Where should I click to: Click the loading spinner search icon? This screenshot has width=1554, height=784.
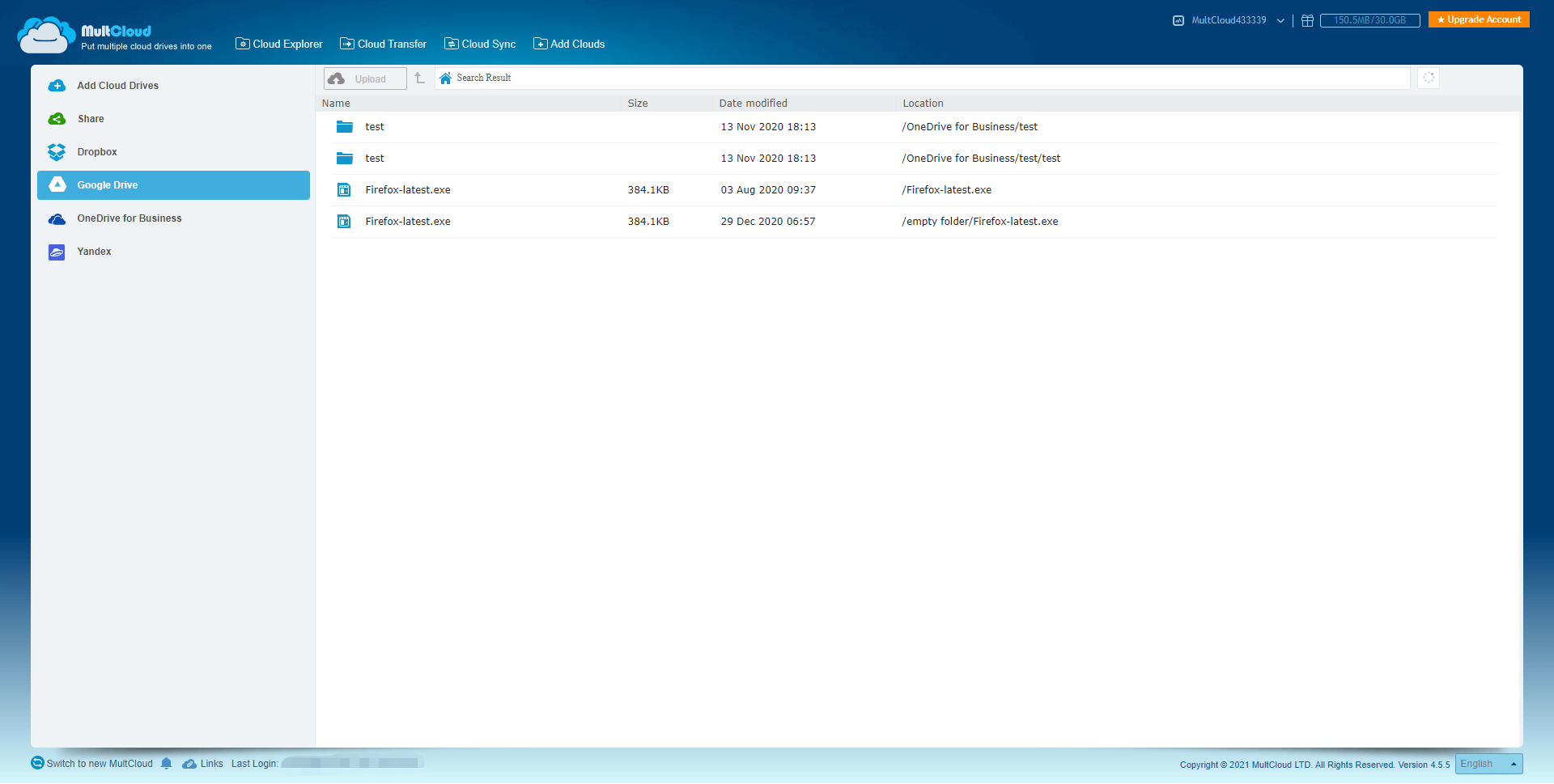pyautogui.click(x=1429, y=78)
